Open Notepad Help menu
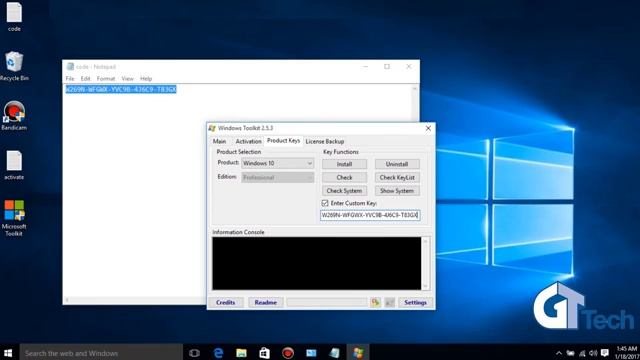The height and width of the screenshot is (360, 640). (x=146, y=78)
